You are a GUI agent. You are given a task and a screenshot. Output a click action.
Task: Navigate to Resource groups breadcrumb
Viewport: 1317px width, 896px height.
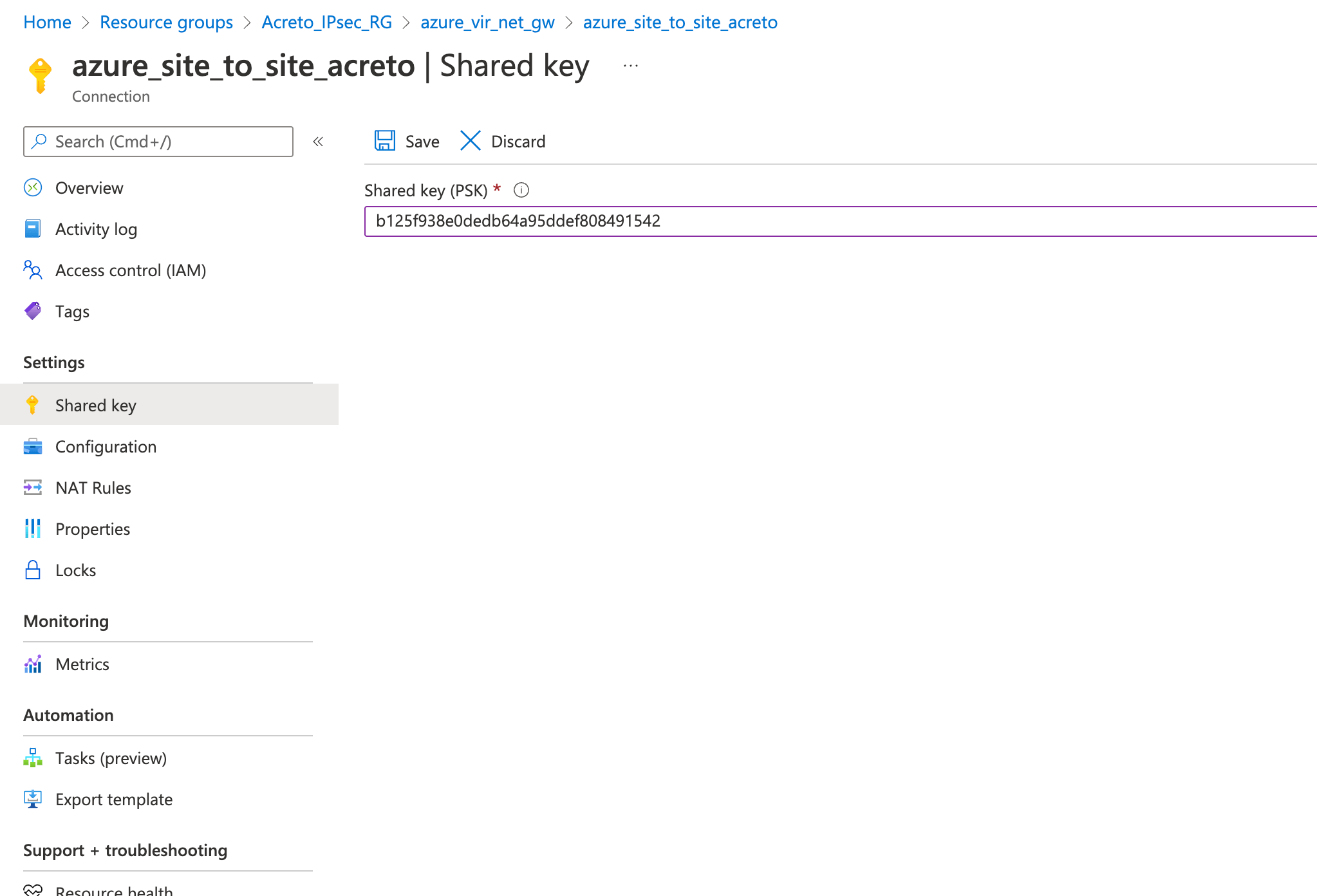point(166,22)
